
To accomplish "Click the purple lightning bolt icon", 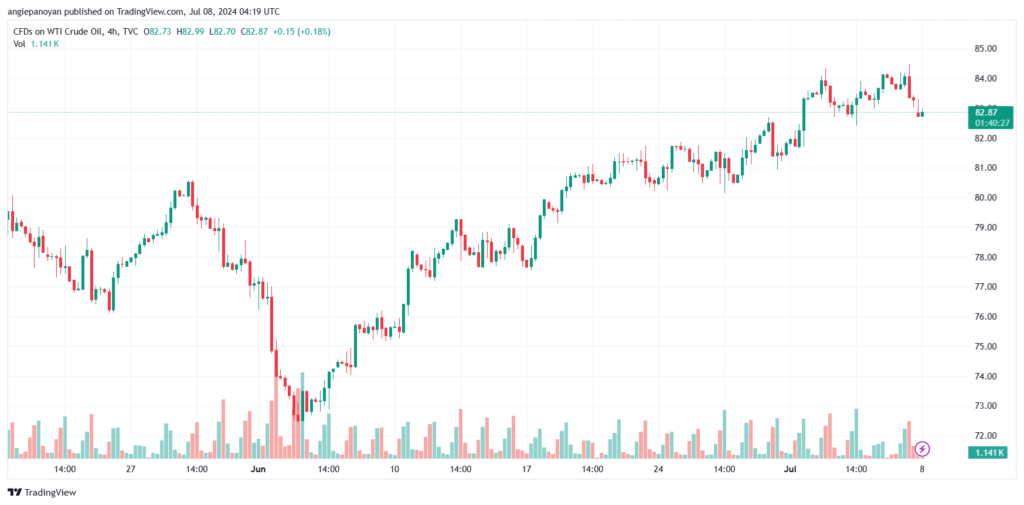I will pyautogui.click(x=922, y=449).
